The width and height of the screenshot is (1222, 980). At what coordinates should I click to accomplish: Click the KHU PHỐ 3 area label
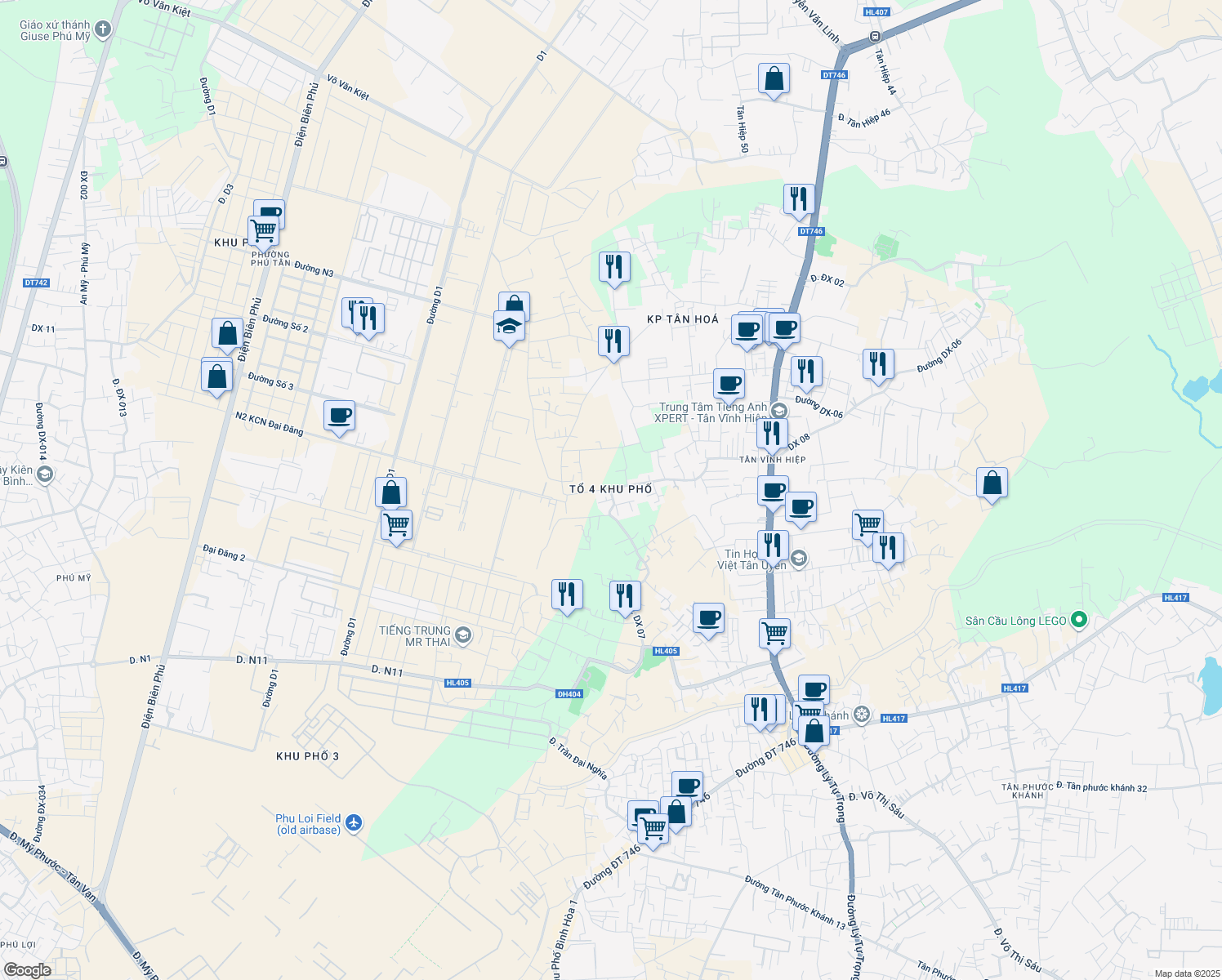[x=307, y=756]
